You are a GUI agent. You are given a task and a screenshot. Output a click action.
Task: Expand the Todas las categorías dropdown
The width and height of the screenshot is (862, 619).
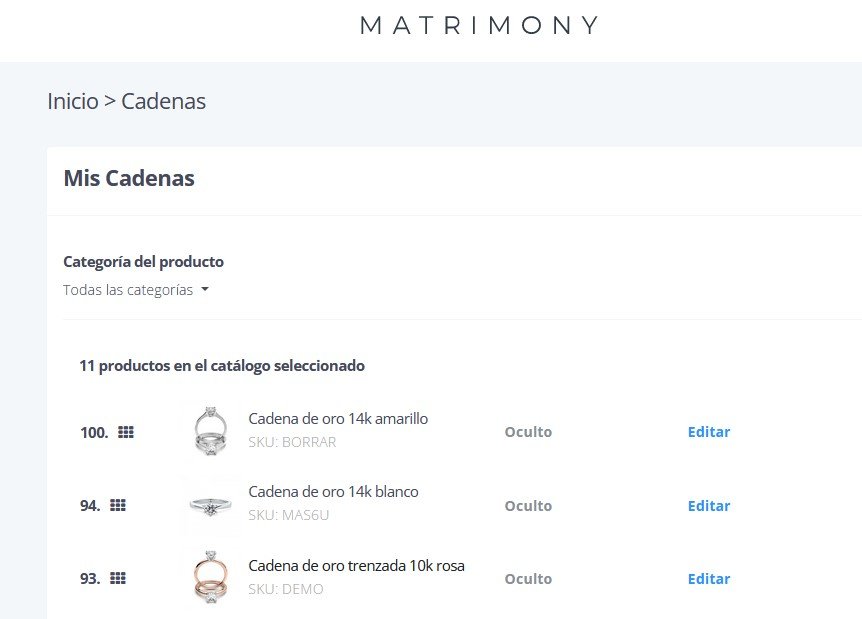[x=136, y=290]
